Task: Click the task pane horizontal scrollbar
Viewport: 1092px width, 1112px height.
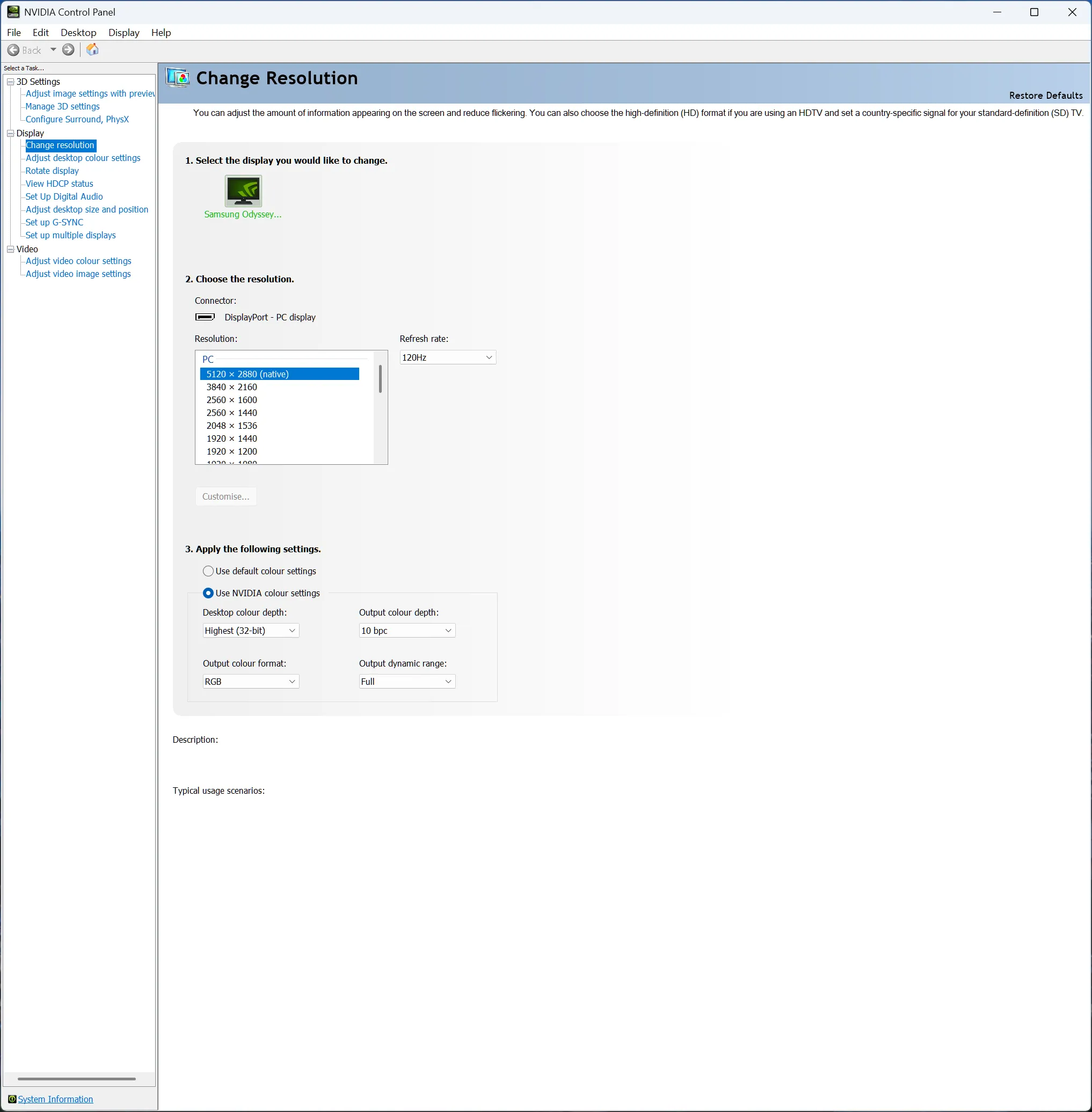Action: (x=77, y=1079)
